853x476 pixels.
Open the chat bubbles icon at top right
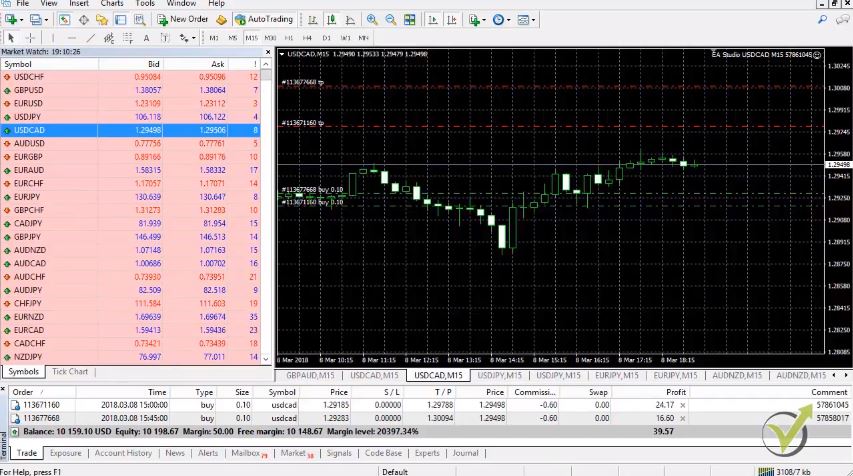(843, 20)
